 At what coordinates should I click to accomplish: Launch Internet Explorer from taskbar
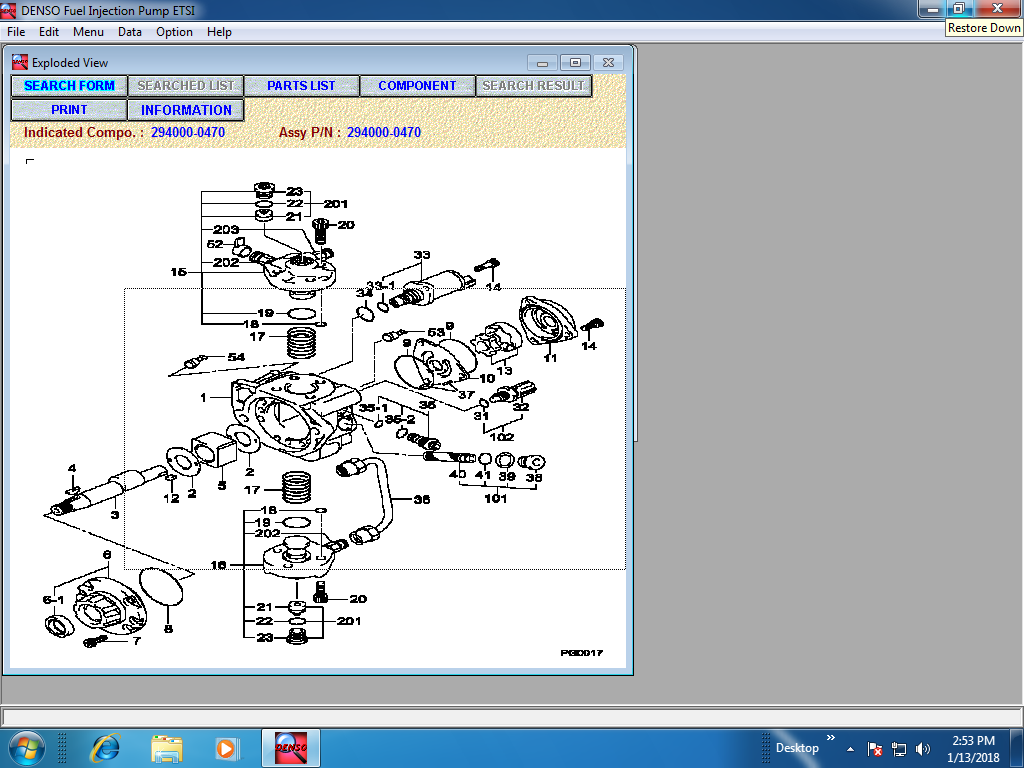(105, 748)
